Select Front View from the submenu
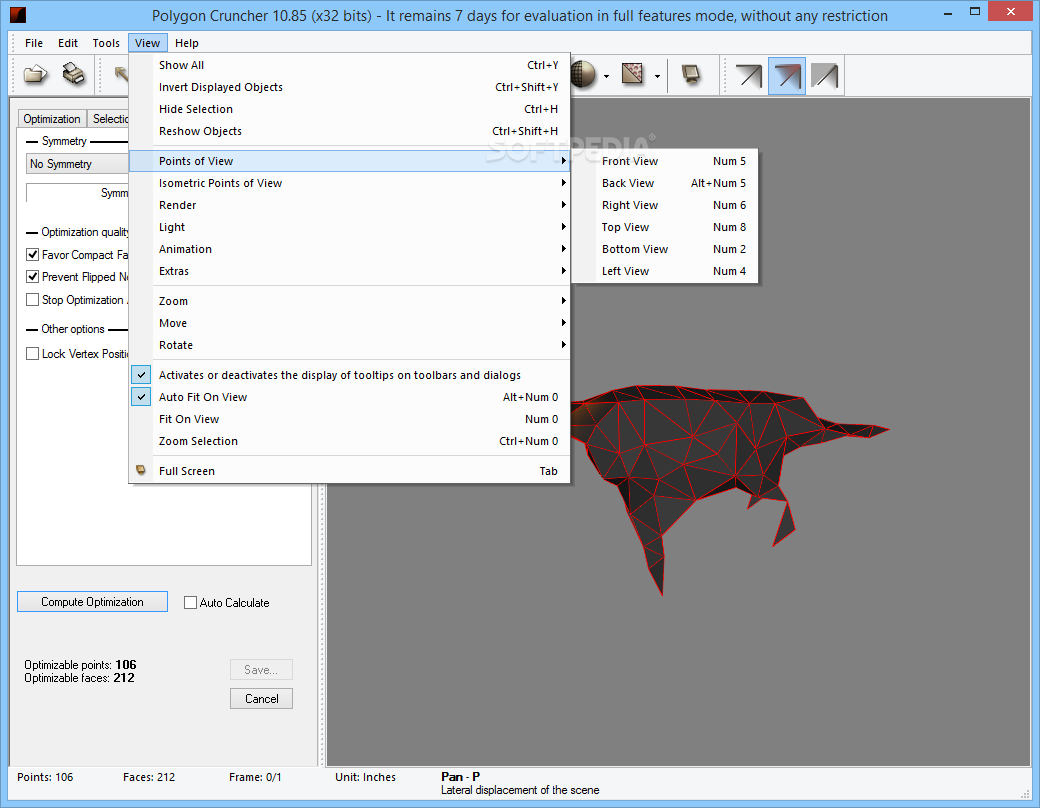Viewport: 1040px width, 808px height. 665,161
